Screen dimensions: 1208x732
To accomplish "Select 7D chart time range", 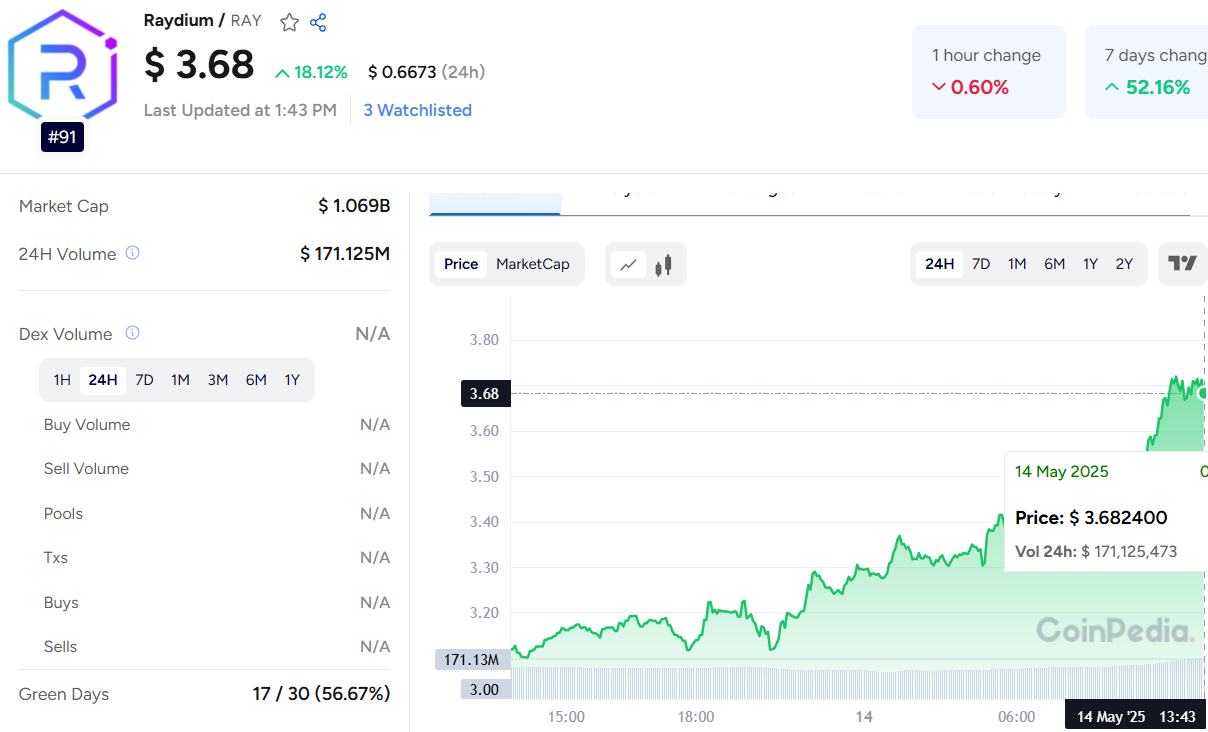I will 981,264.
